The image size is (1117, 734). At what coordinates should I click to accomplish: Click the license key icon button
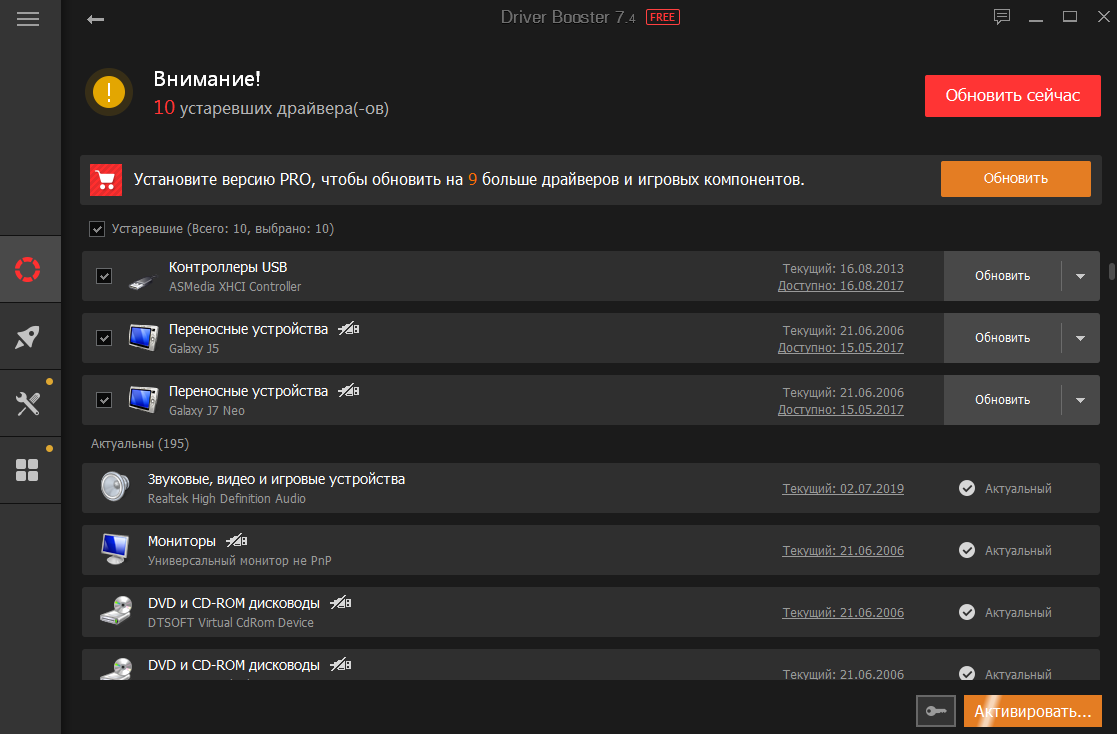935,711
